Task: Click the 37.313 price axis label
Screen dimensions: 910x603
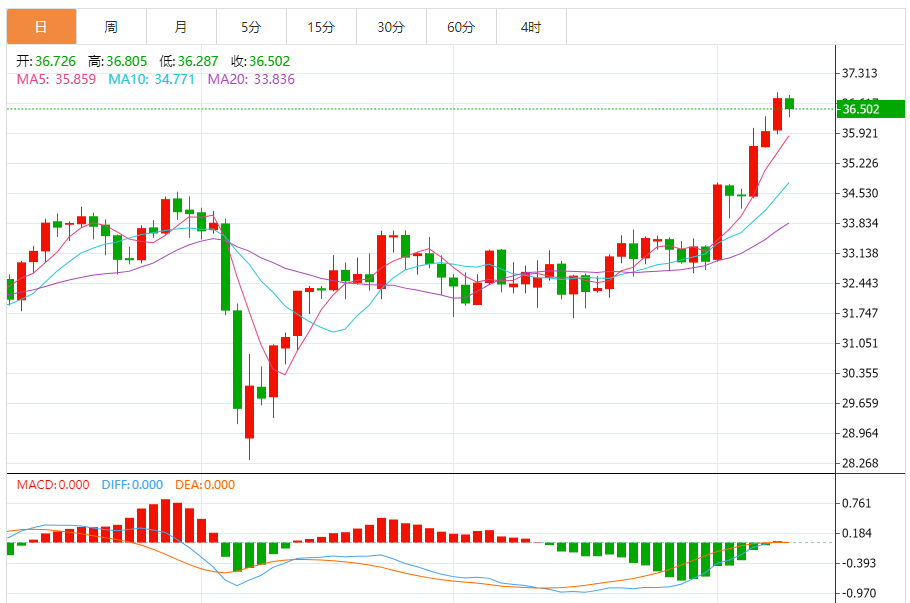Action: (860, 73)
